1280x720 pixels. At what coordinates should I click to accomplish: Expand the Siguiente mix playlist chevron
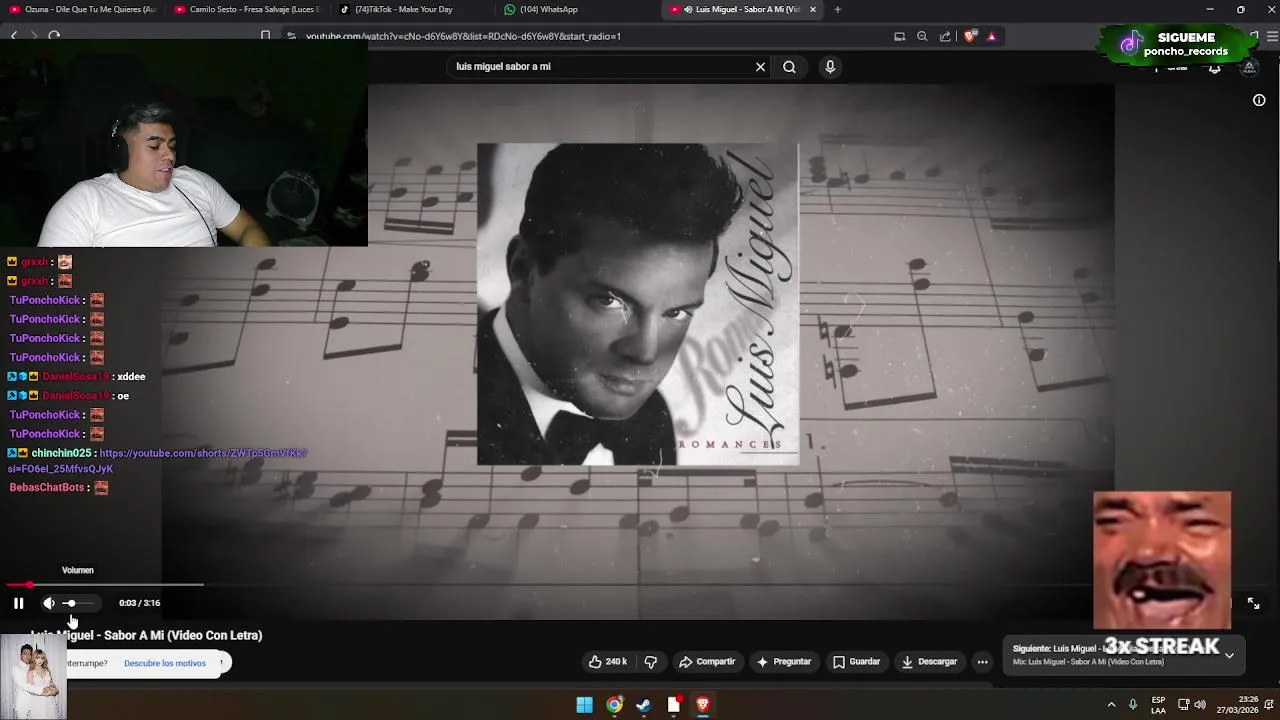(x=1229, y=656)
